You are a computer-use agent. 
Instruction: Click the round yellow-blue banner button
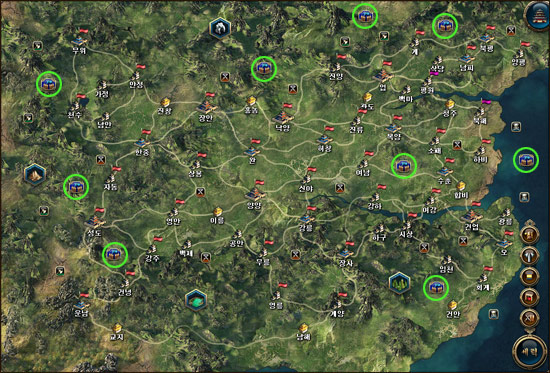529,277
